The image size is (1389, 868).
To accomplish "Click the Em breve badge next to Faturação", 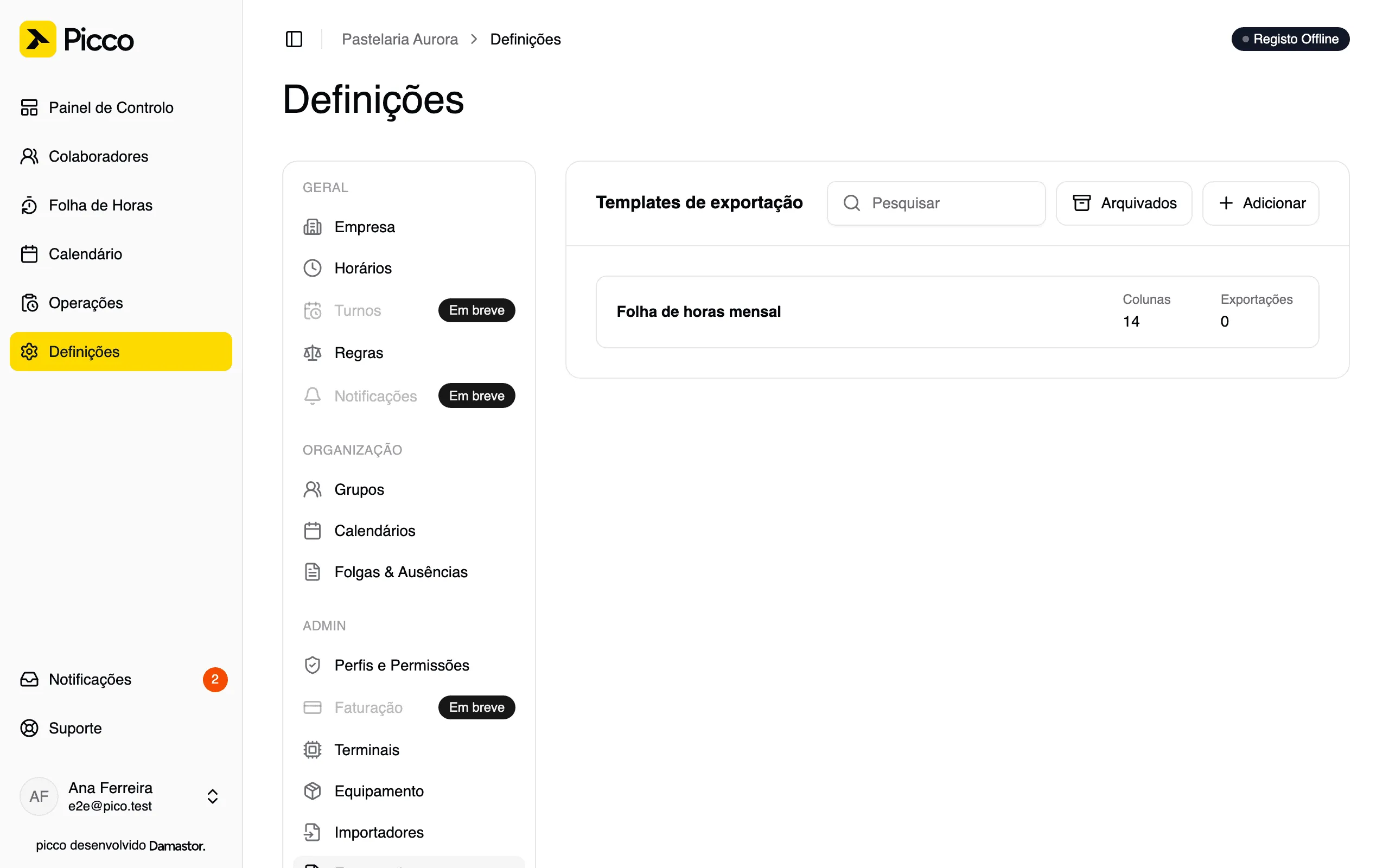I will [476, 707].
